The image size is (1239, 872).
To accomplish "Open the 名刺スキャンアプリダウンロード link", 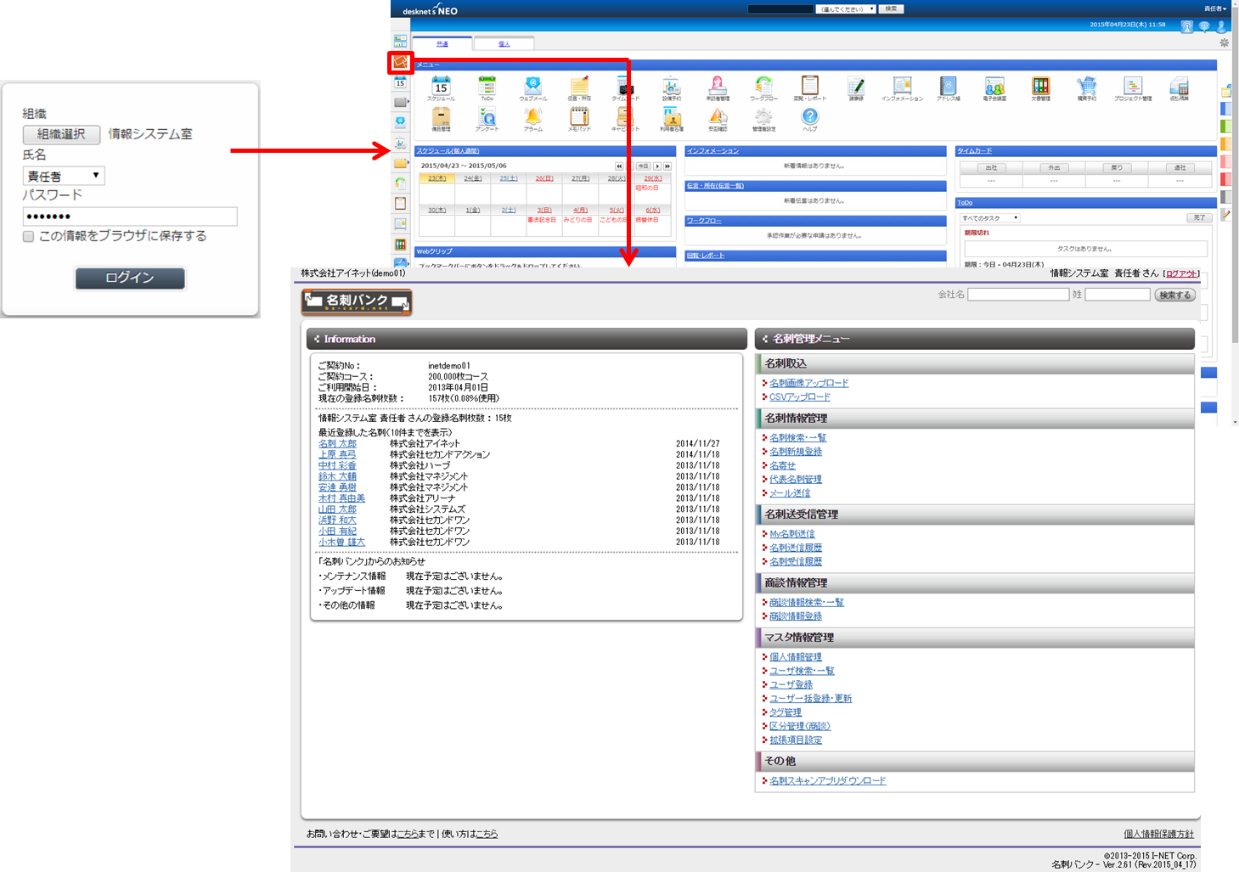I will tap(827, 781).
